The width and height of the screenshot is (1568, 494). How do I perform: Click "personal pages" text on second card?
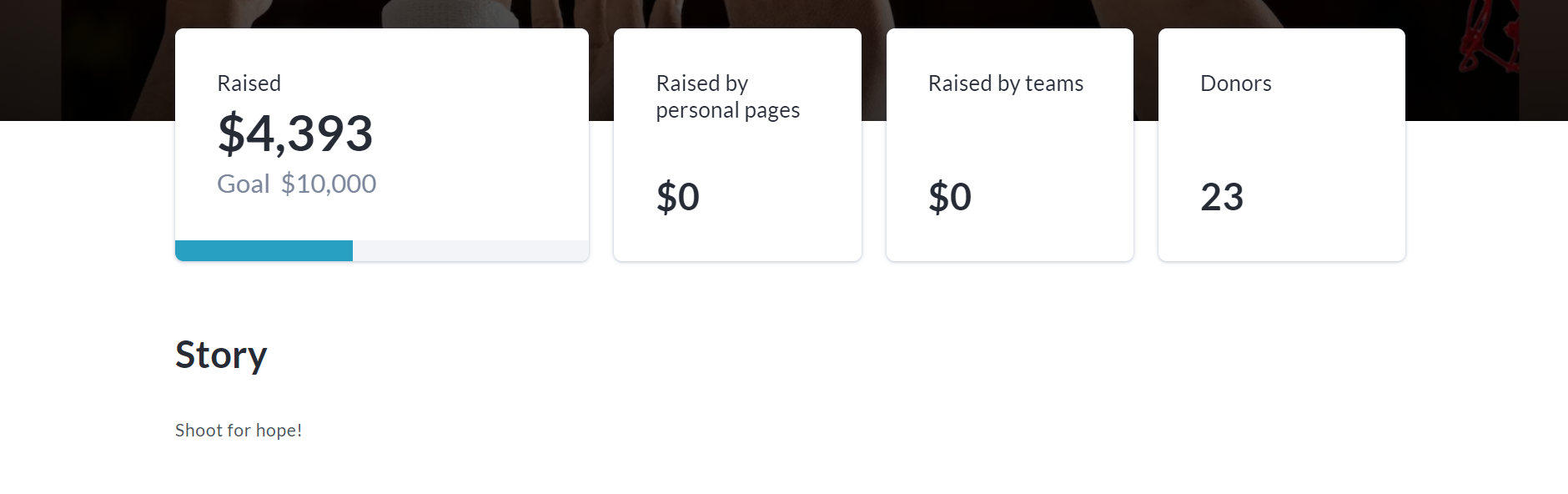coord(727,110)
